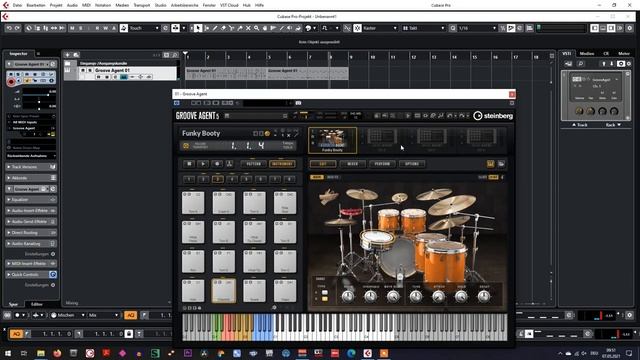Select pad group 3 button
The width and height of the screenshot is (640, 360).
(x=218, y=179)
